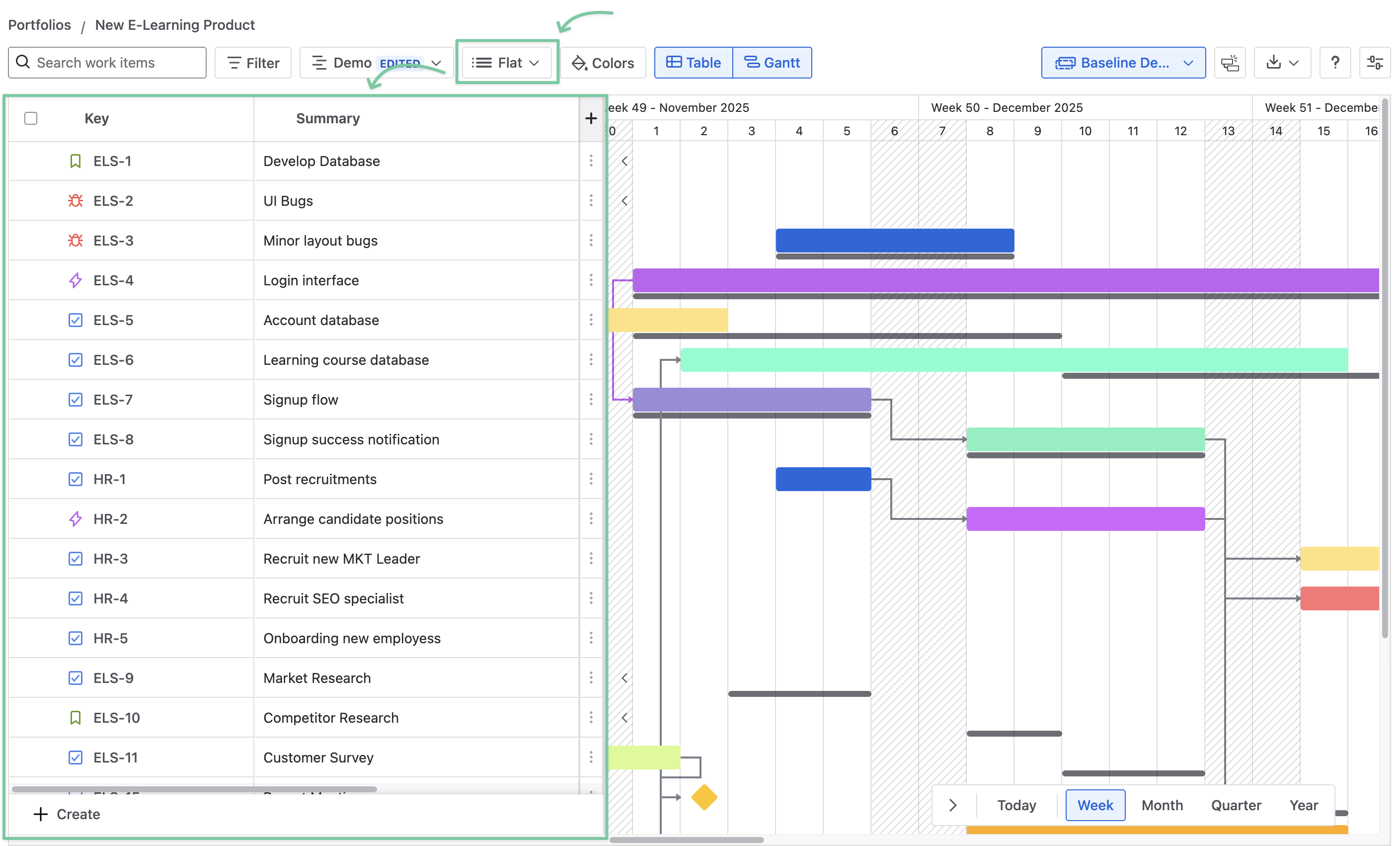The width and height of the screenshot is (1400, 846).
Task: Click the yellow milestone diamond
Action: click(704, 797)
